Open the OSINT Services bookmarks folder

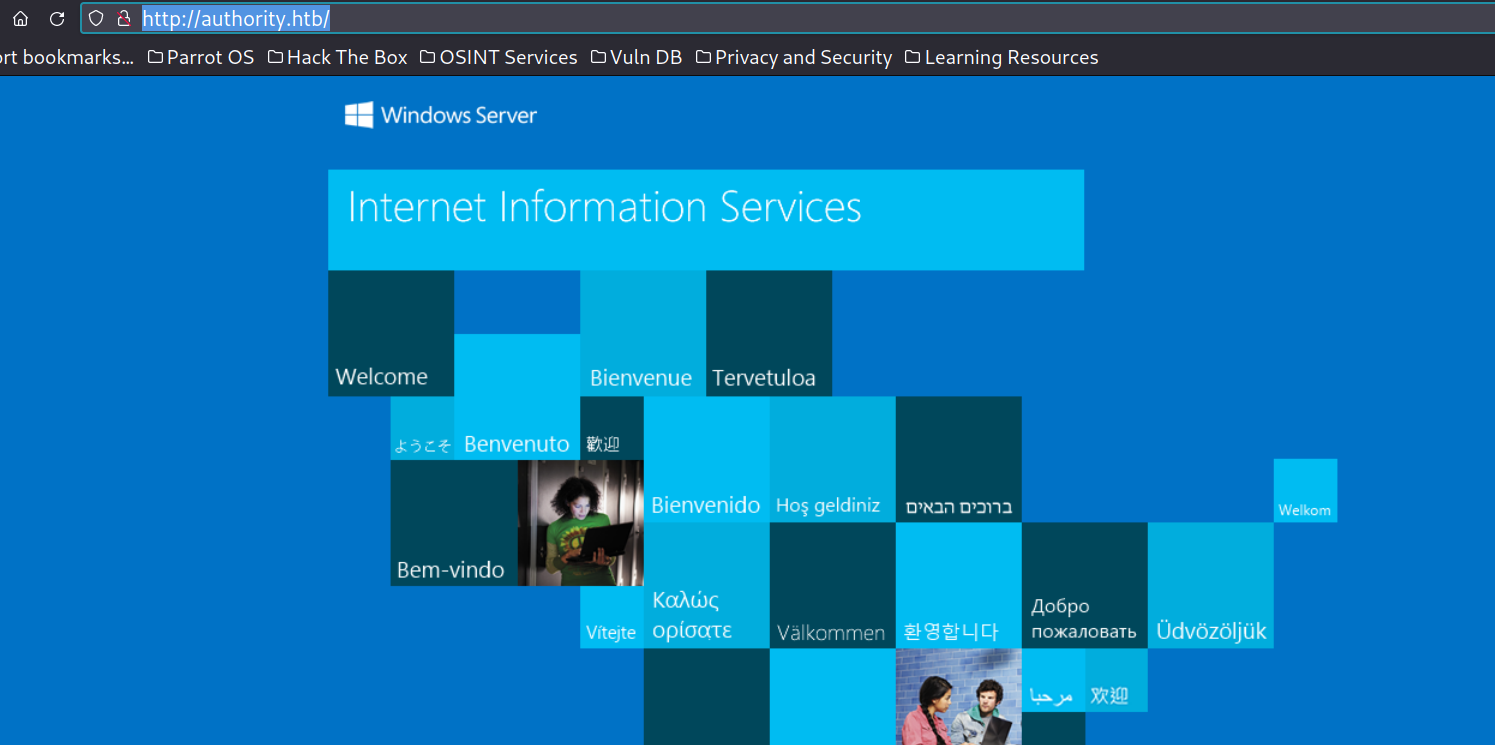click(x=499, y=57)
